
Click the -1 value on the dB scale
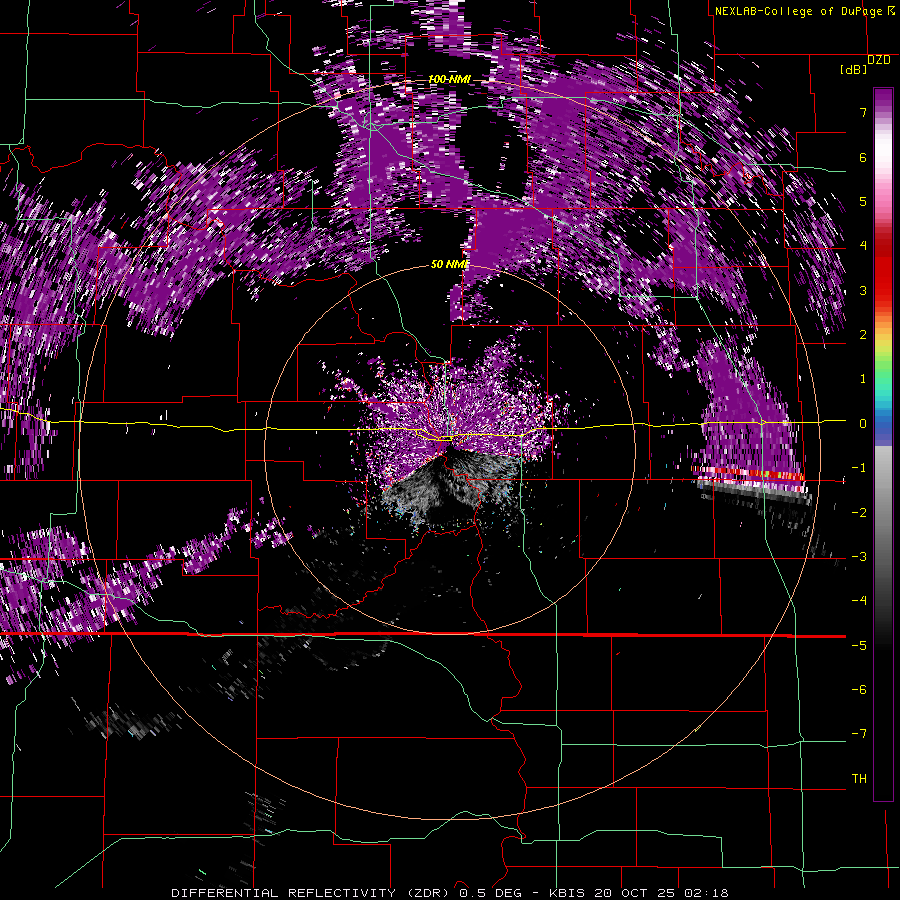coord(859,468)
